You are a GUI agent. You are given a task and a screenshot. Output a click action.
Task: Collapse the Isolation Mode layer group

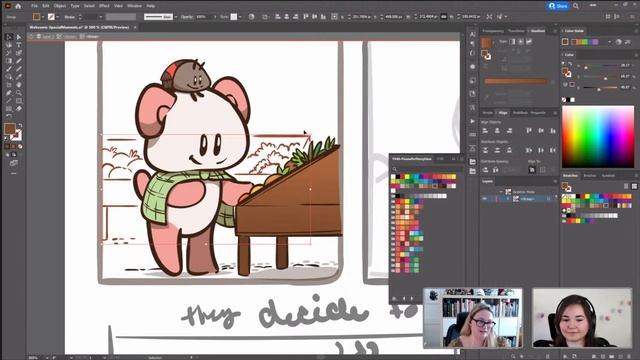[x=501, y=191]
